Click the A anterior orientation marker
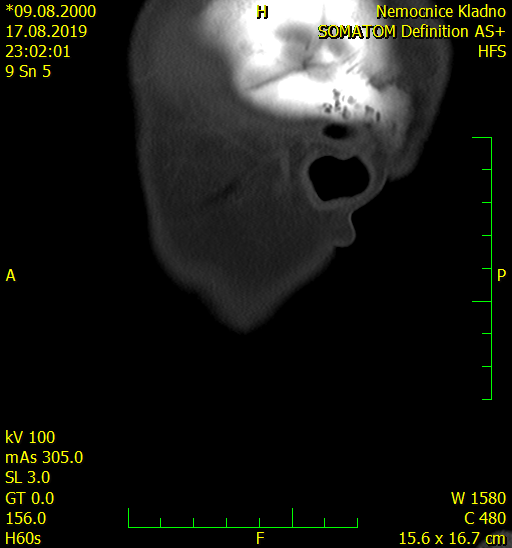The width and height of the screenshot is (512, 548). (10, 276)
